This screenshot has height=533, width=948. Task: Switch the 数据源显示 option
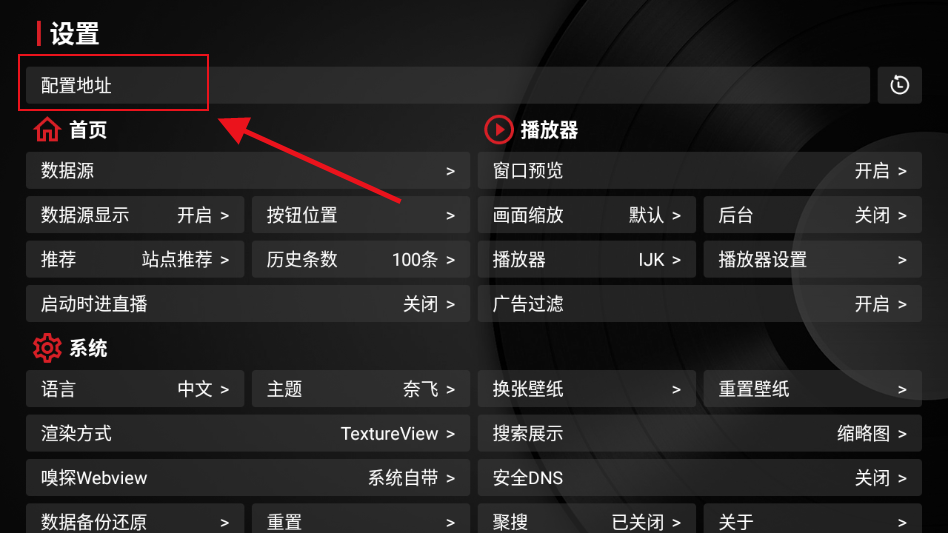coord(135,215)
